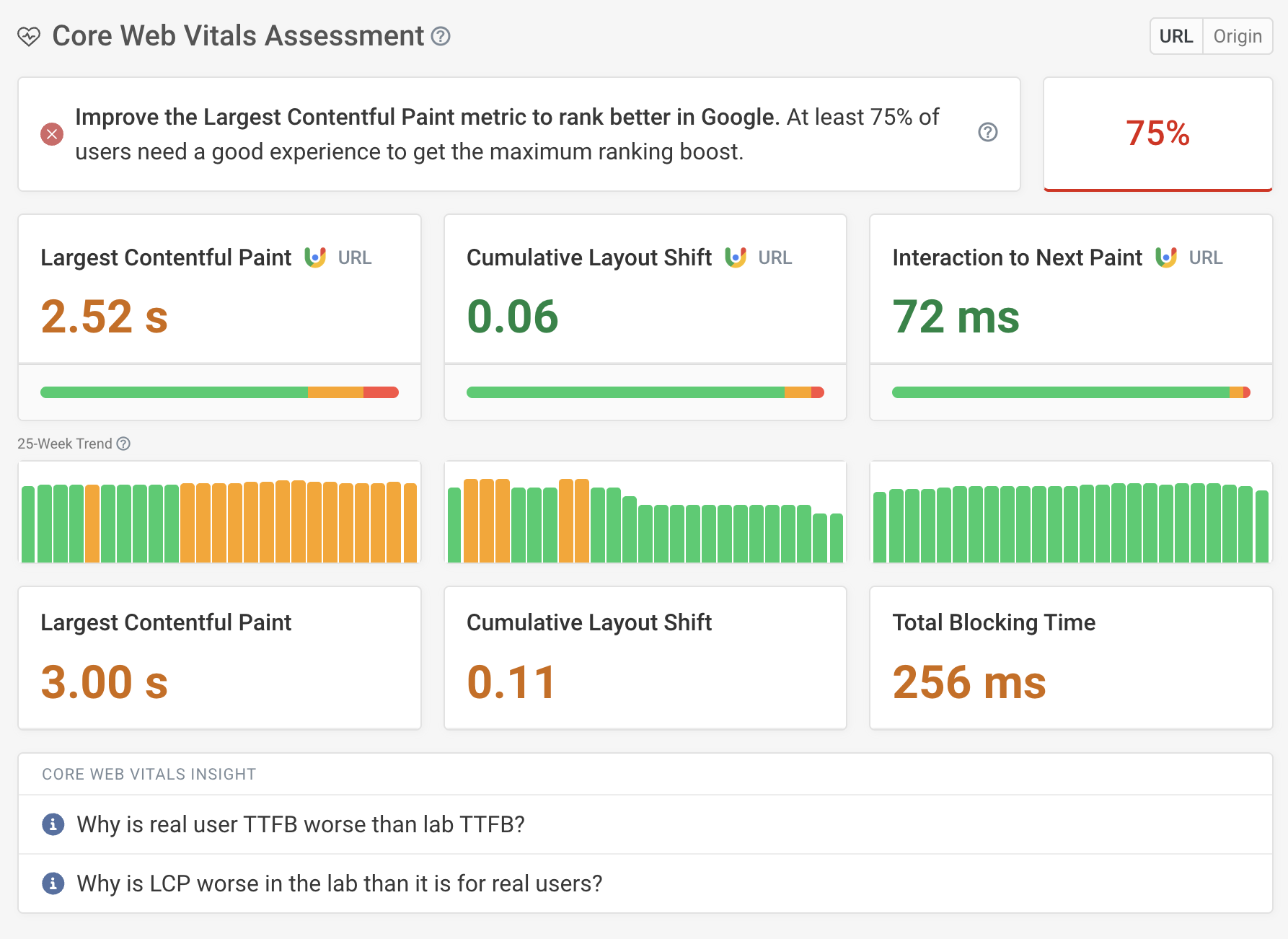Screen dimensions: 1288x939
Task: Open the 75% assessment score card
Action: 1157,134
